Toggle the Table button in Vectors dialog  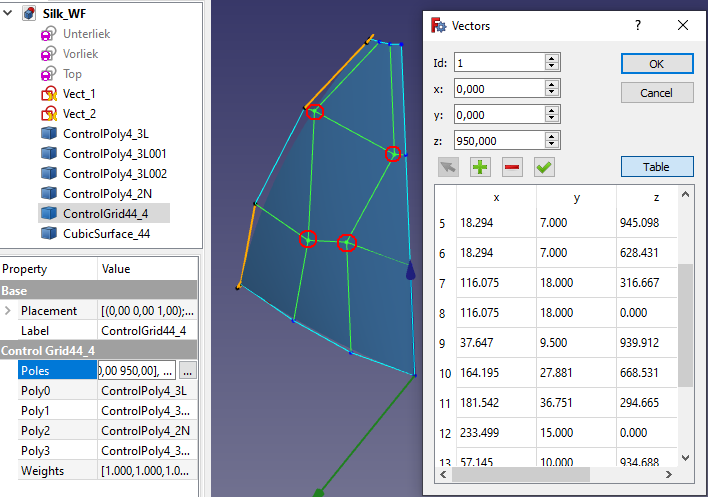tap(656, 166)
